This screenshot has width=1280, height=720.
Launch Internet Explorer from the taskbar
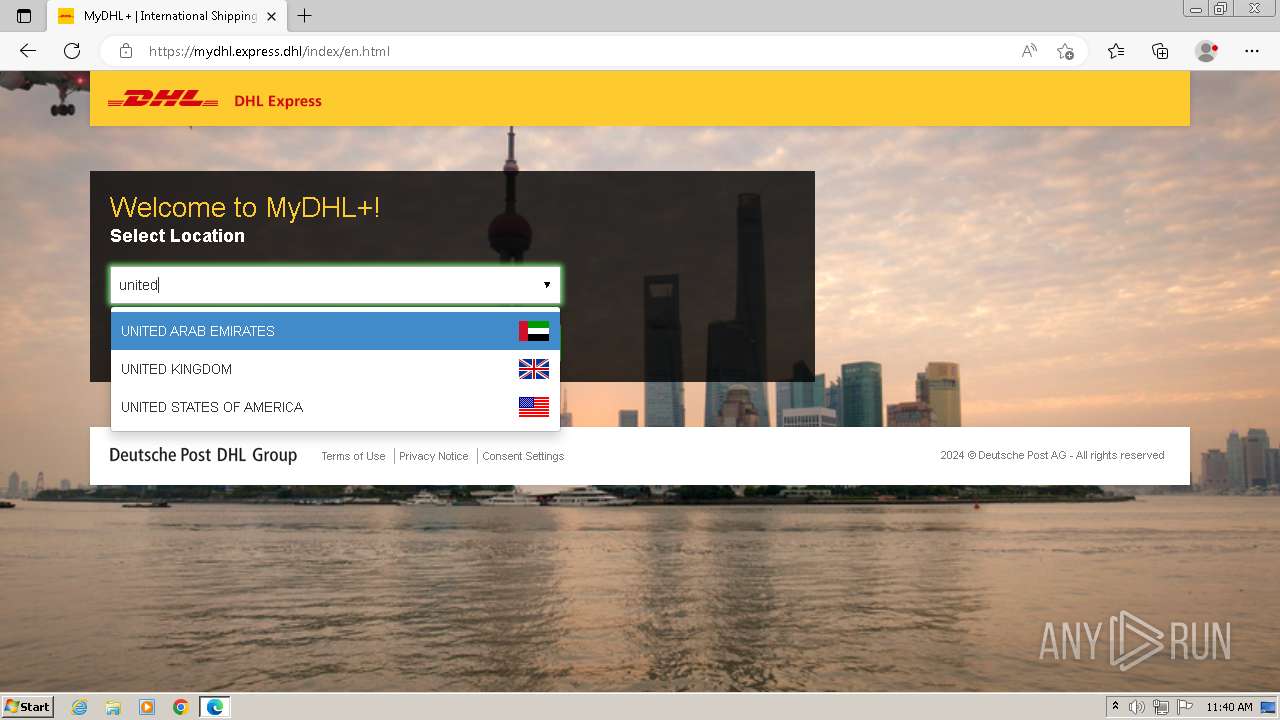click(80, 707)
